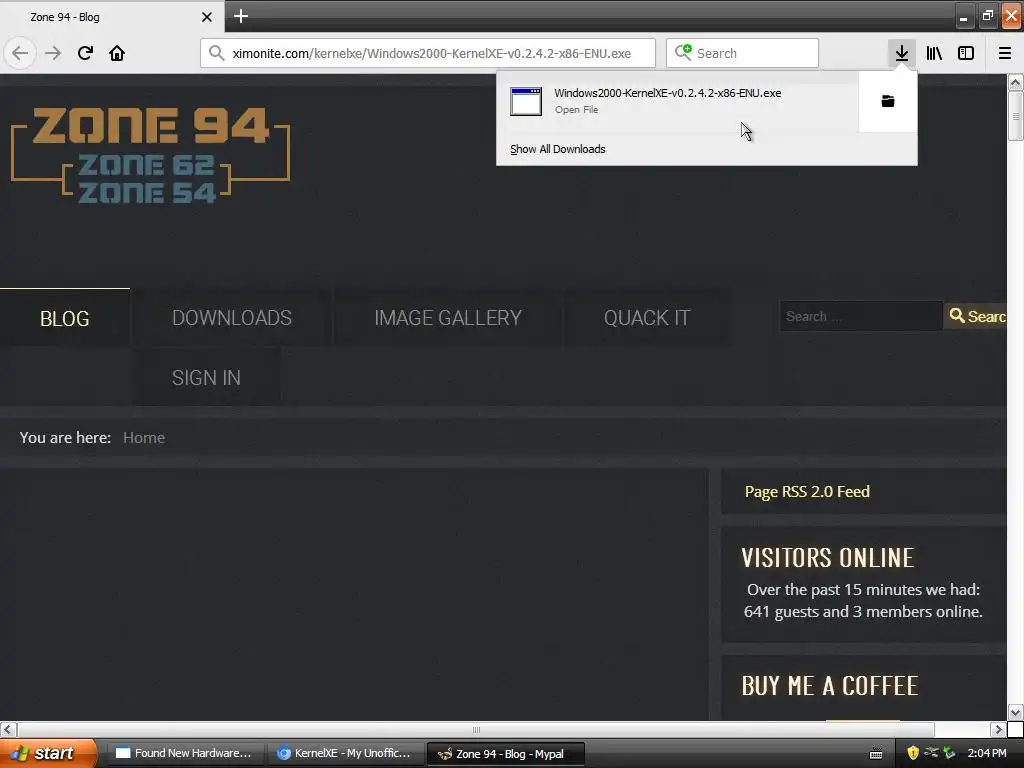Close the Zone 94 - Blog tab
Viewport: 1024px width, 768px height.
(x=206, y=17)
